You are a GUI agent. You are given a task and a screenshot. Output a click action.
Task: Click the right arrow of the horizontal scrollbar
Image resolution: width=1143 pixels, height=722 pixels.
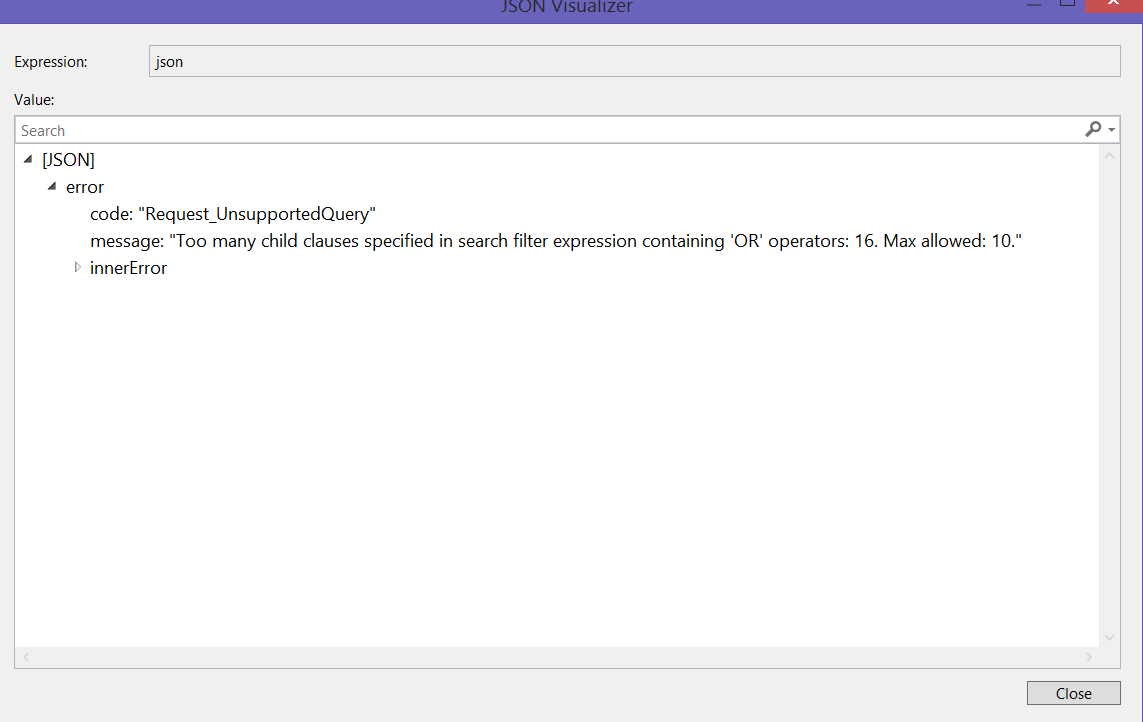(x=1090, y=657)
